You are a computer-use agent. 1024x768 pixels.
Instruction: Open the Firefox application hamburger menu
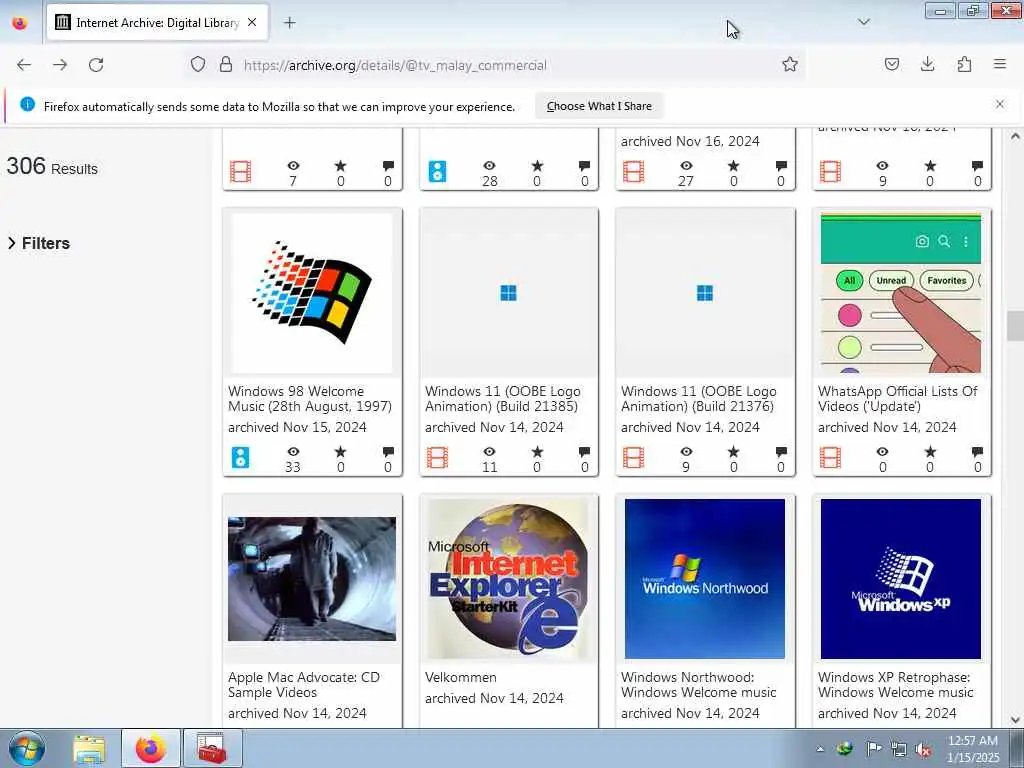pos(1000,65)
